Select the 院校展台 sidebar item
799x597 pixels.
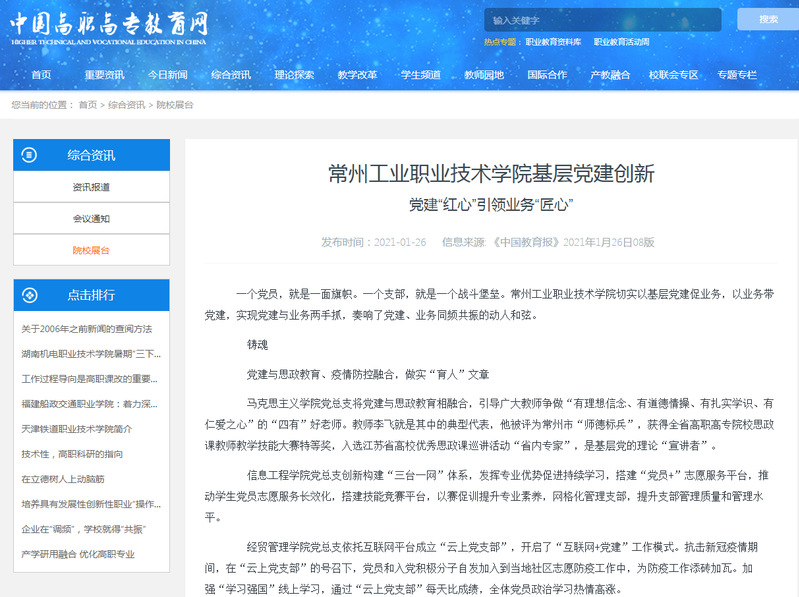[x=91, y=250]
